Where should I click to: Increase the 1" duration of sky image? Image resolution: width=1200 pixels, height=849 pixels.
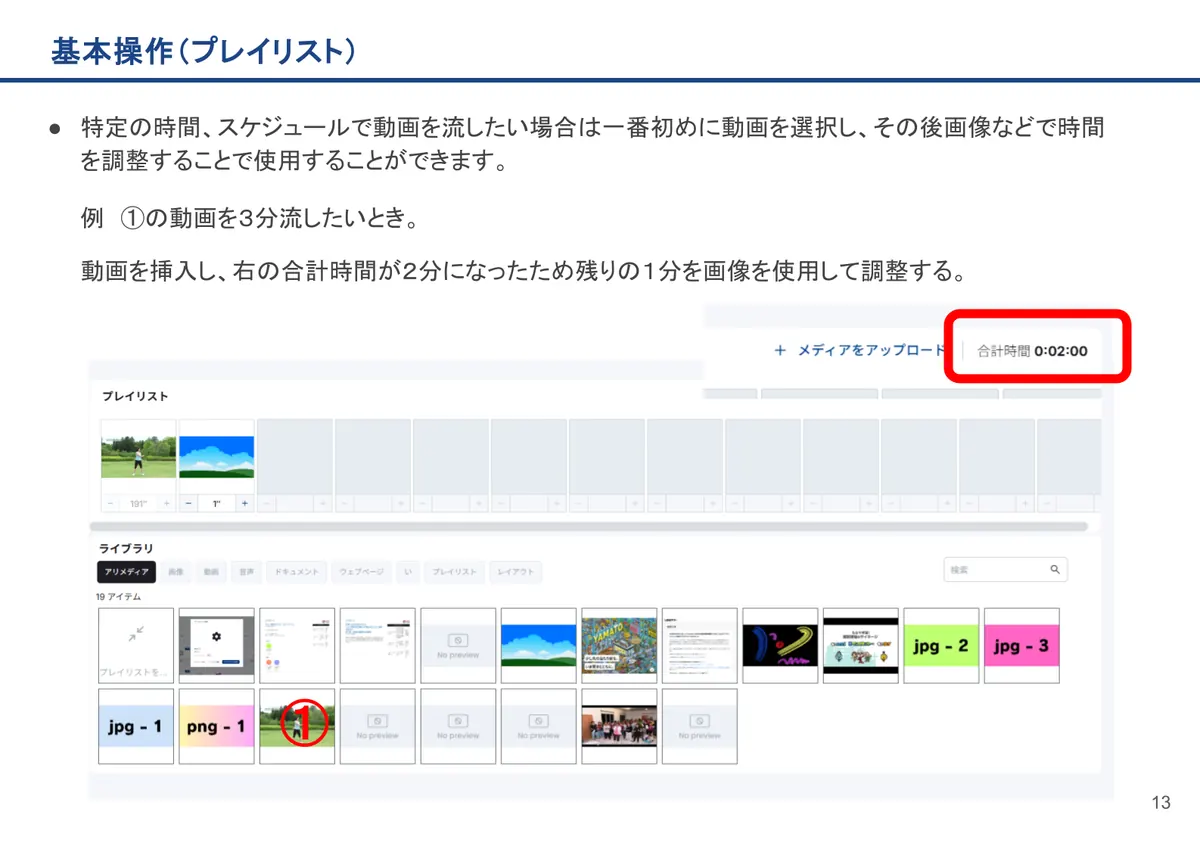245,503
